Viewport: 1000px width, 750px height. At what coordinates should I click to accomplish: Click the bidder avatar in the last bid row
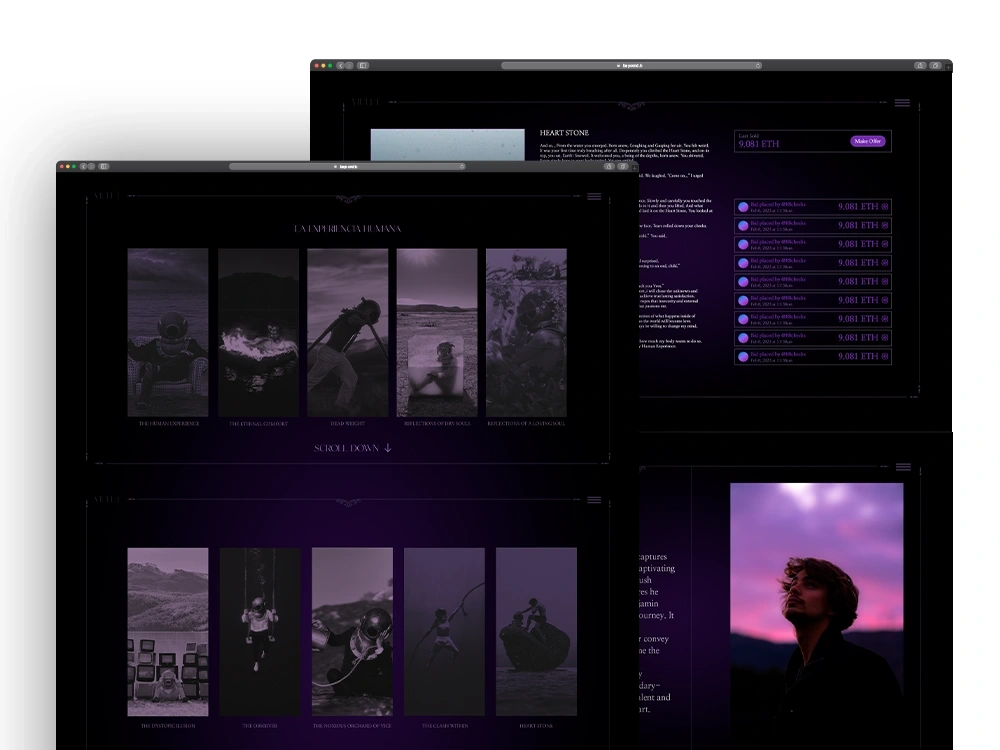click(743, 357)
